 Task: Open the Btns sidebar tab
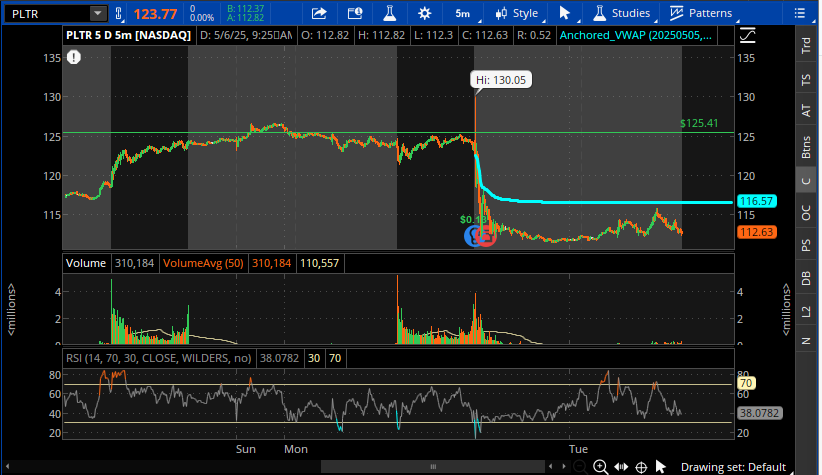(806, 147)
